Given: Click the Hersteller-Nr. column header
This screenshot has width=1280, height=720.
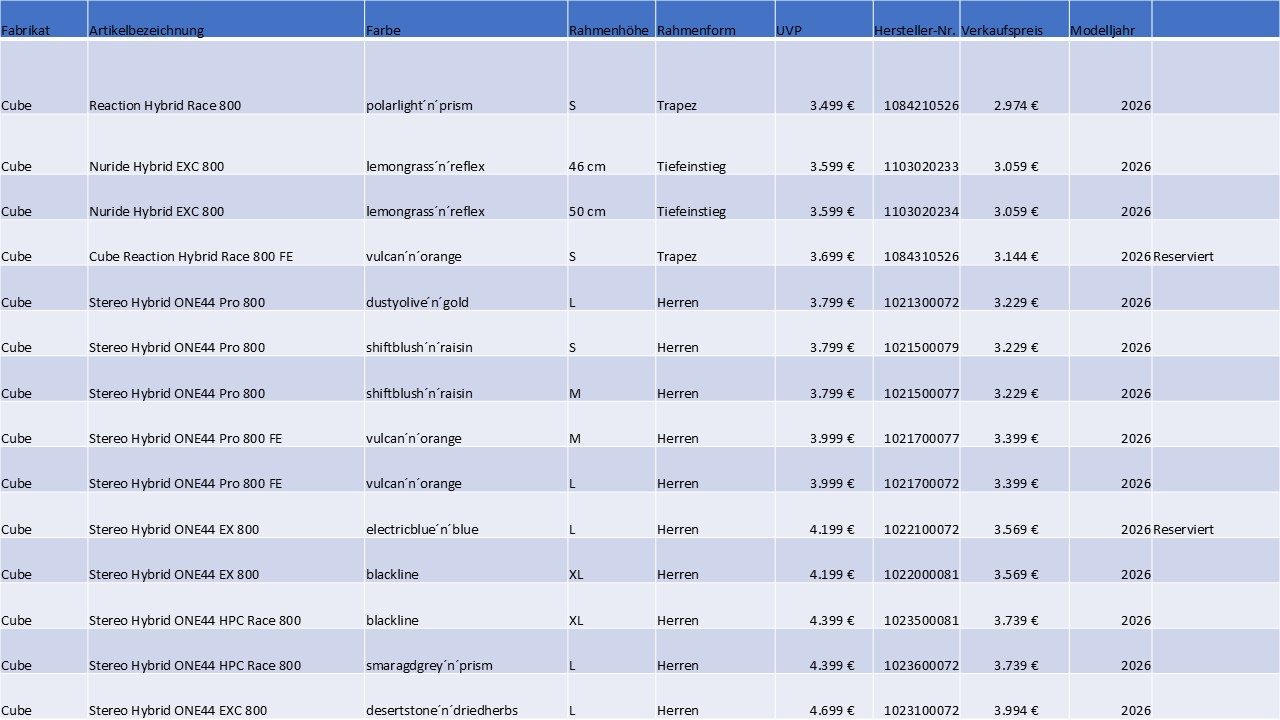Looking at the screenshot, I should click(915, 30).
